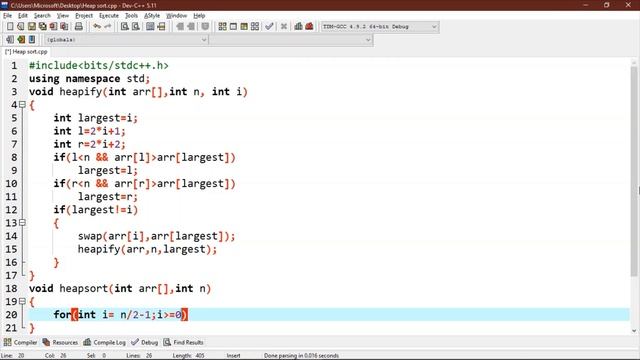Click 'swap(arr[i],arr[largest]);' on line 14
640x360 pixels.
[x=156, y=236]
